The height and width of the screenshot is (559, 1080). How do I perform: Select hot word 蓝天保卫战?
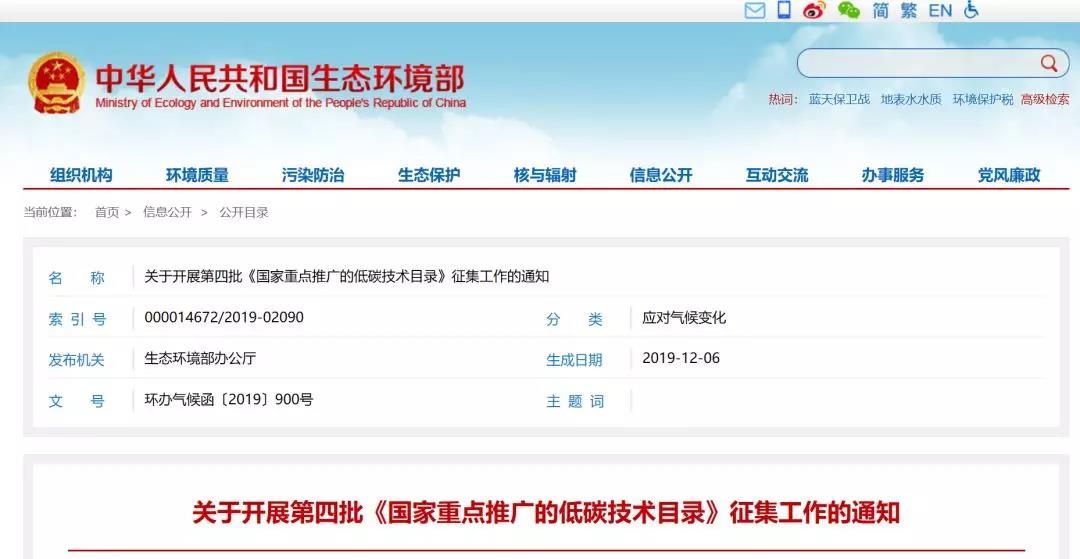click(839, 99)
